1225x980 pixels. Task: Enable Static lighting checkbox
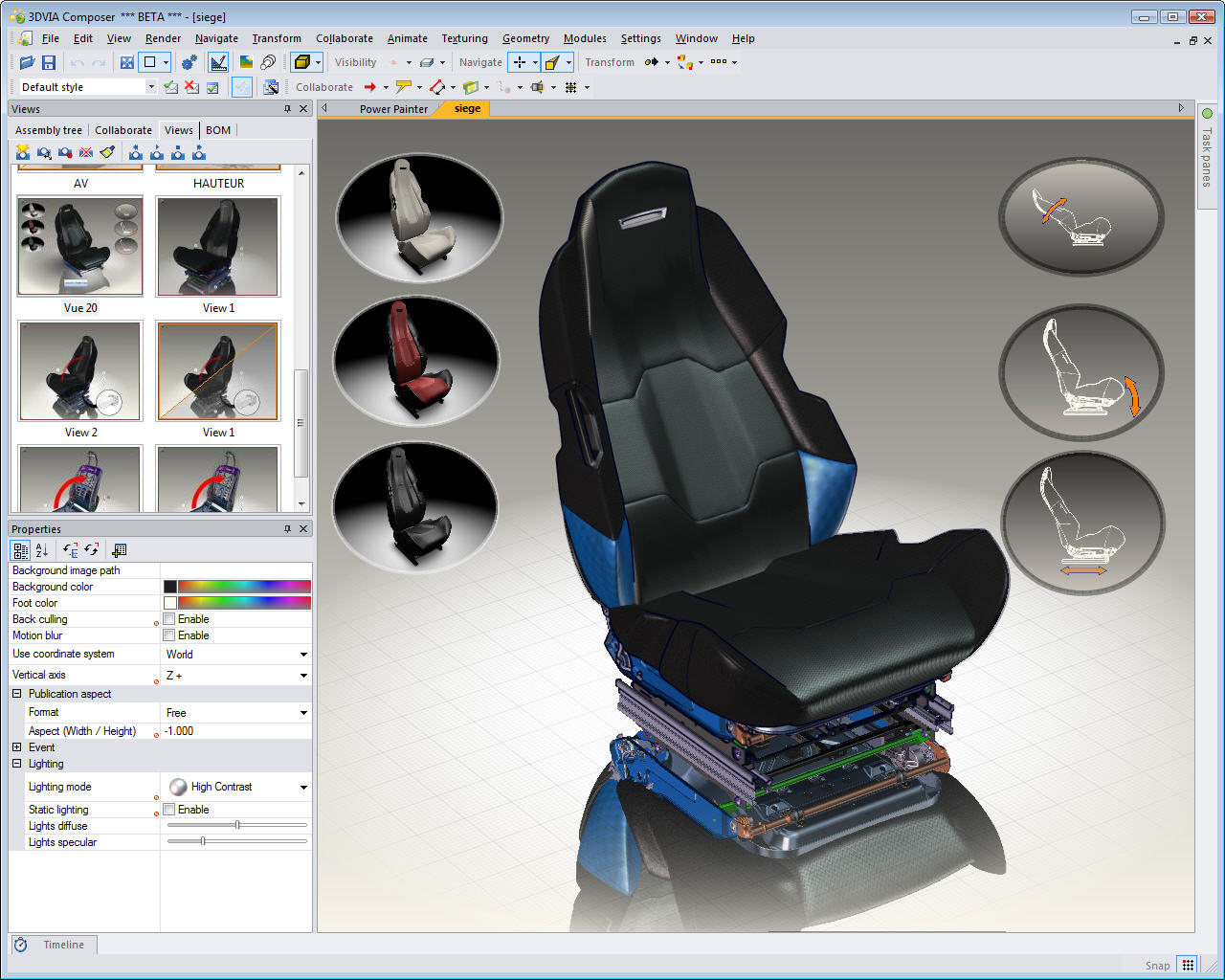pyautogui.click(x=170, y=809)
